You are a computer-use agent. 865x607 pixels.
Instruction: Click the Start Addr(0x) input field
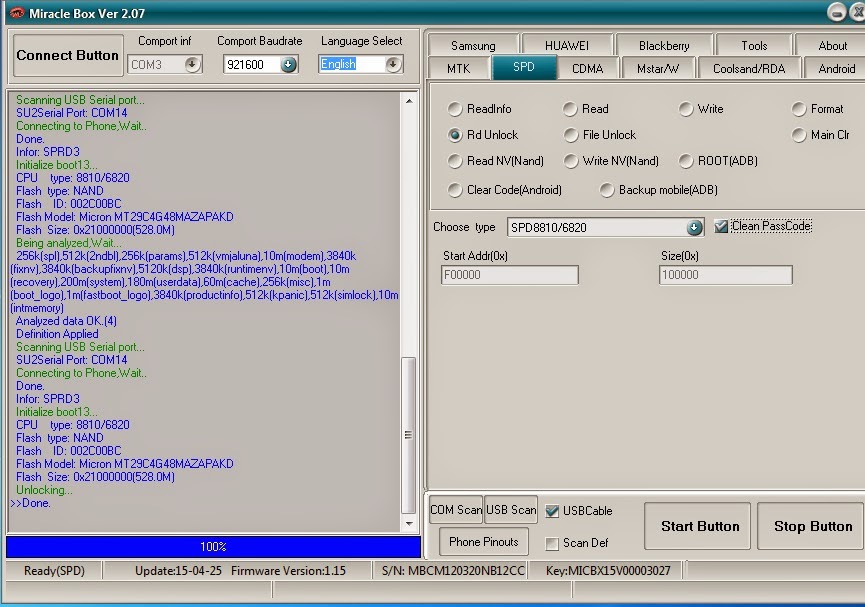pos(510,275)
